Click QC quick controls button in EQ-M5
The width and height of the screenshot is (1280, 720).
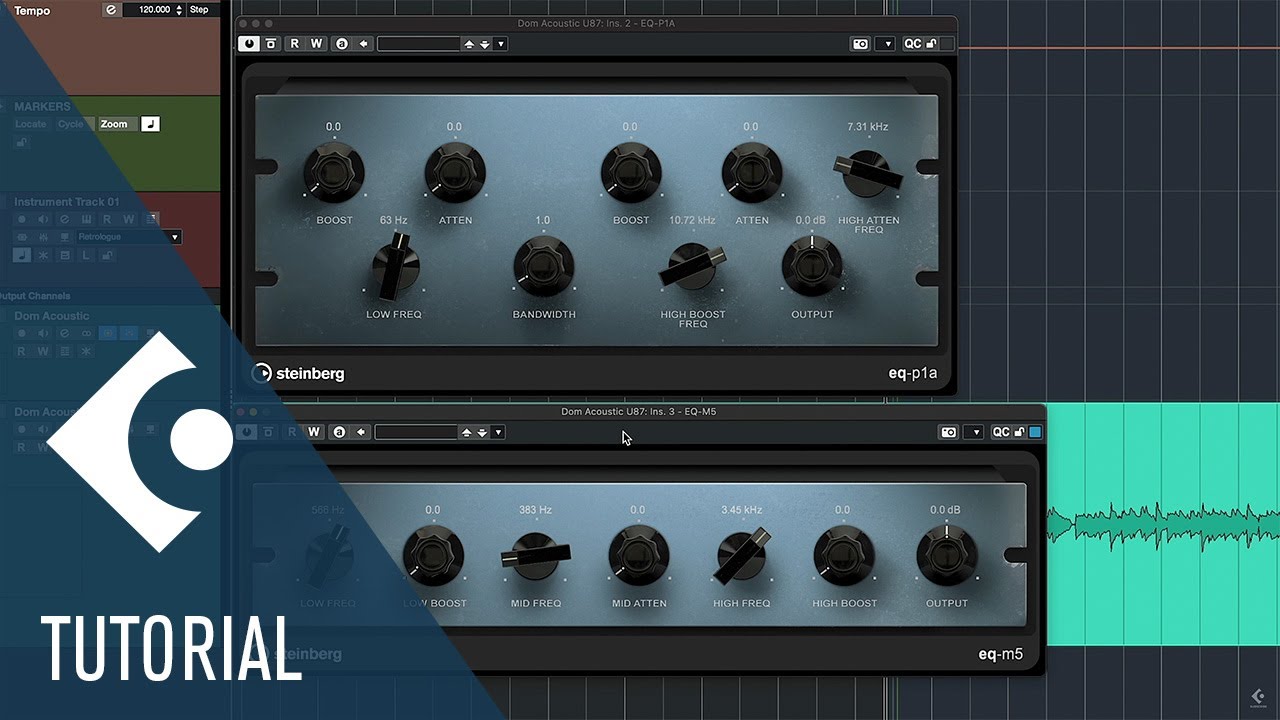click(x=1001, y=432)
